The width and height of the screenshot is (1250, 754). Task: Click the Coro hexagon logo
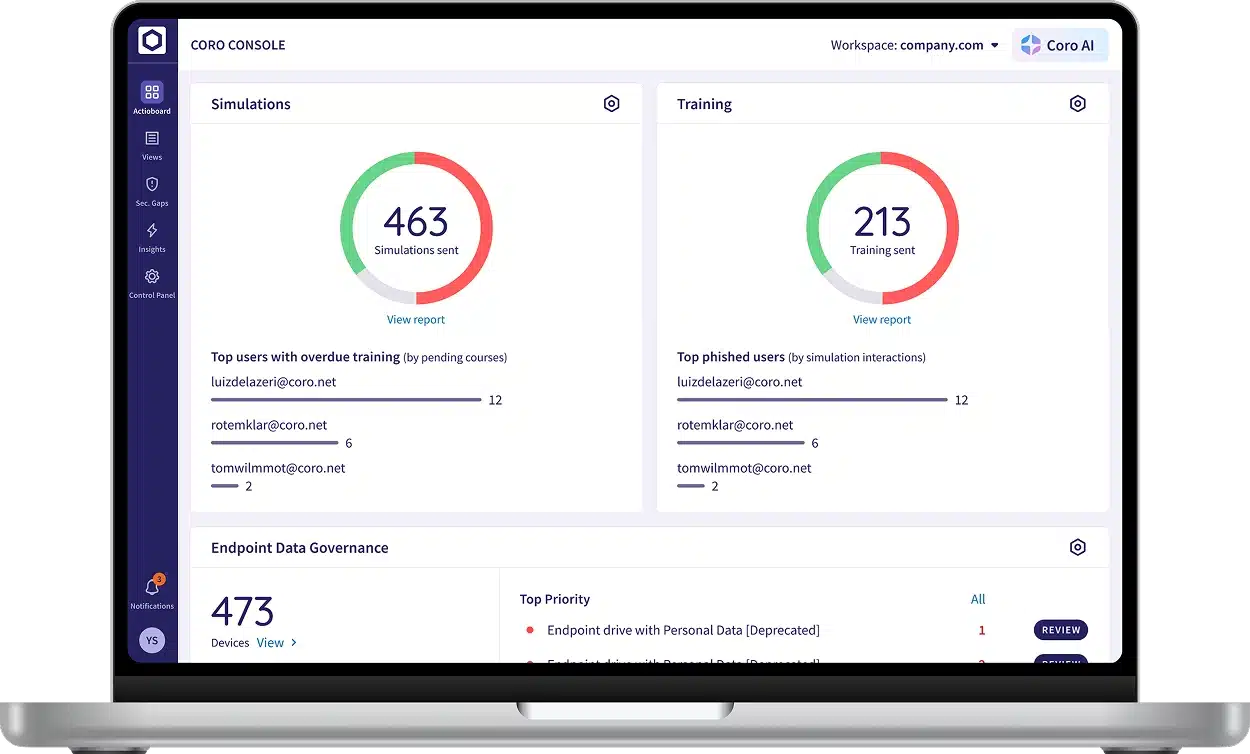coord(152,40)
